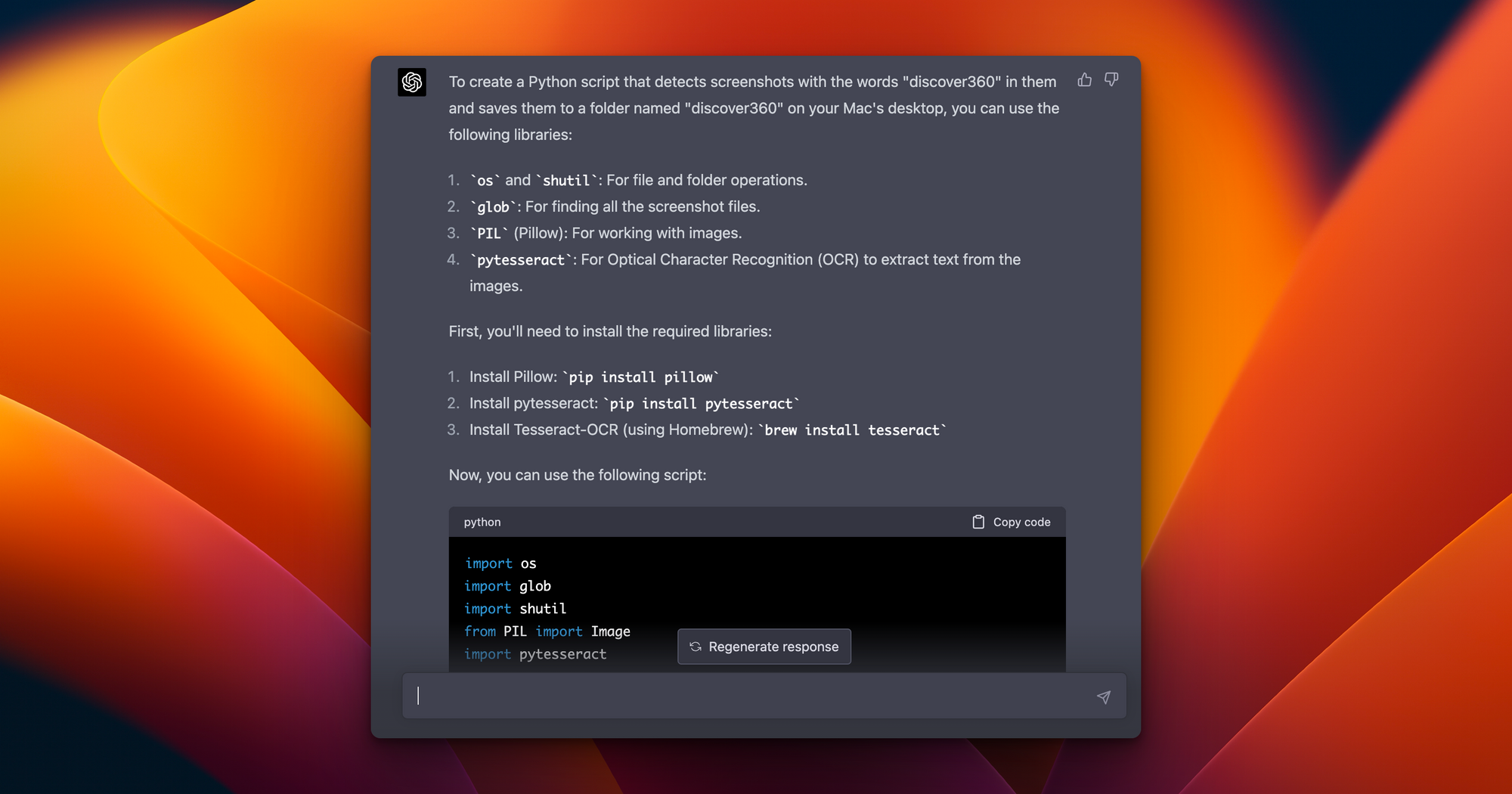1512x794 pixels.
Task: Click the 'import shutil' code line
Action: (515, 609)
